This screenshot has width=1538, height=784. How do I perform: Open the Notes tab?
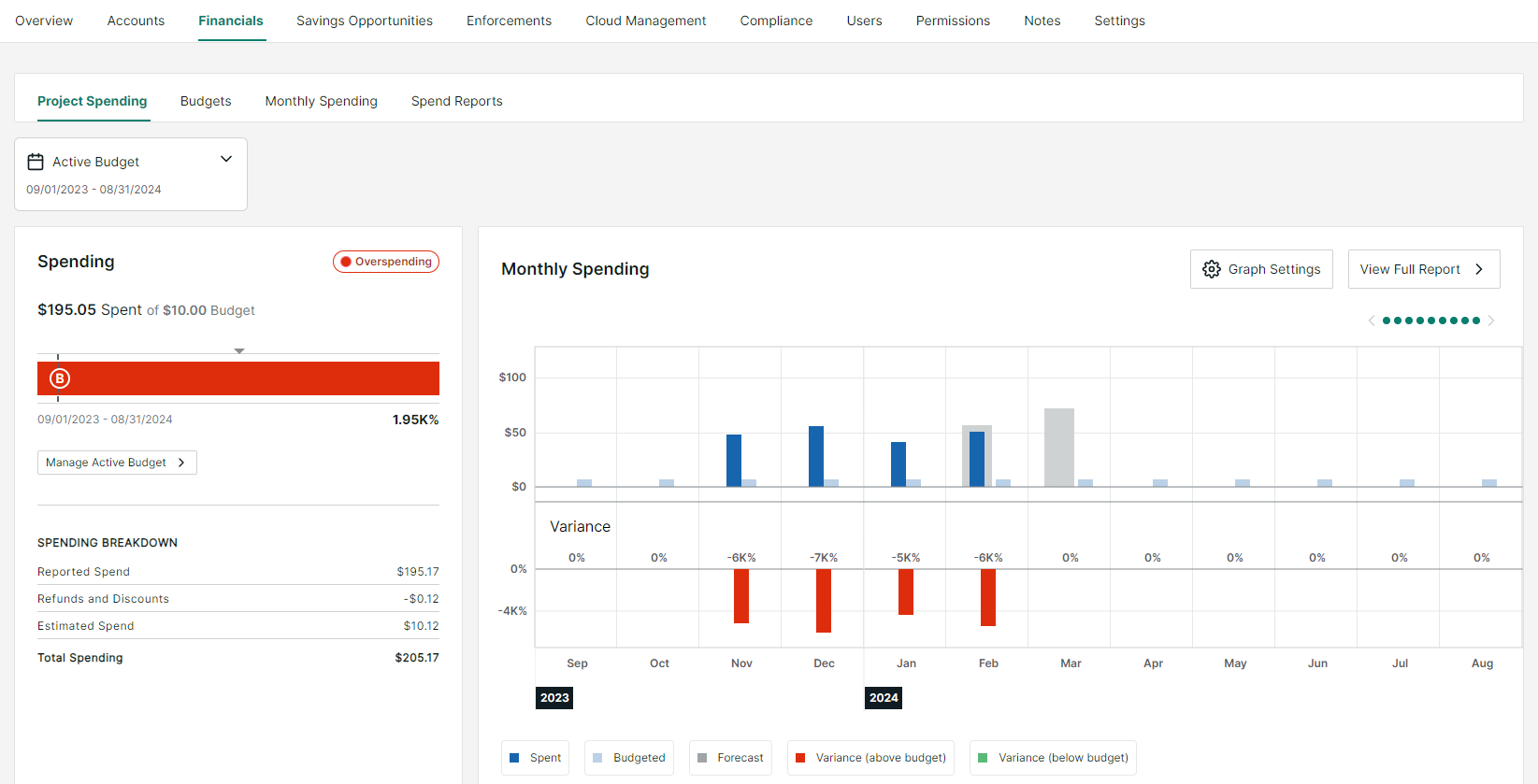click(1042, 21)
